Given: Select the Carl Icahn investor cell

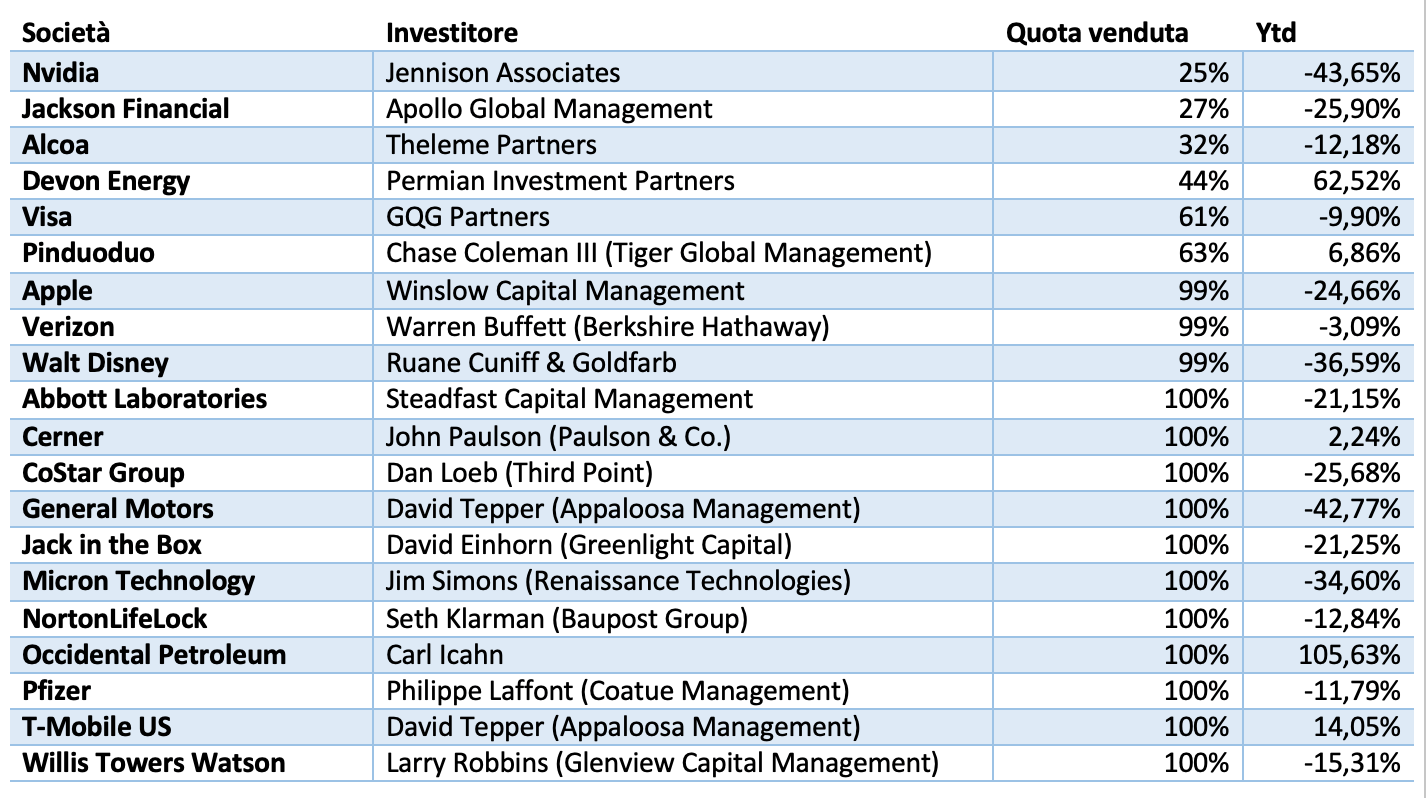Looking at the screenshot, I should 444,655.
